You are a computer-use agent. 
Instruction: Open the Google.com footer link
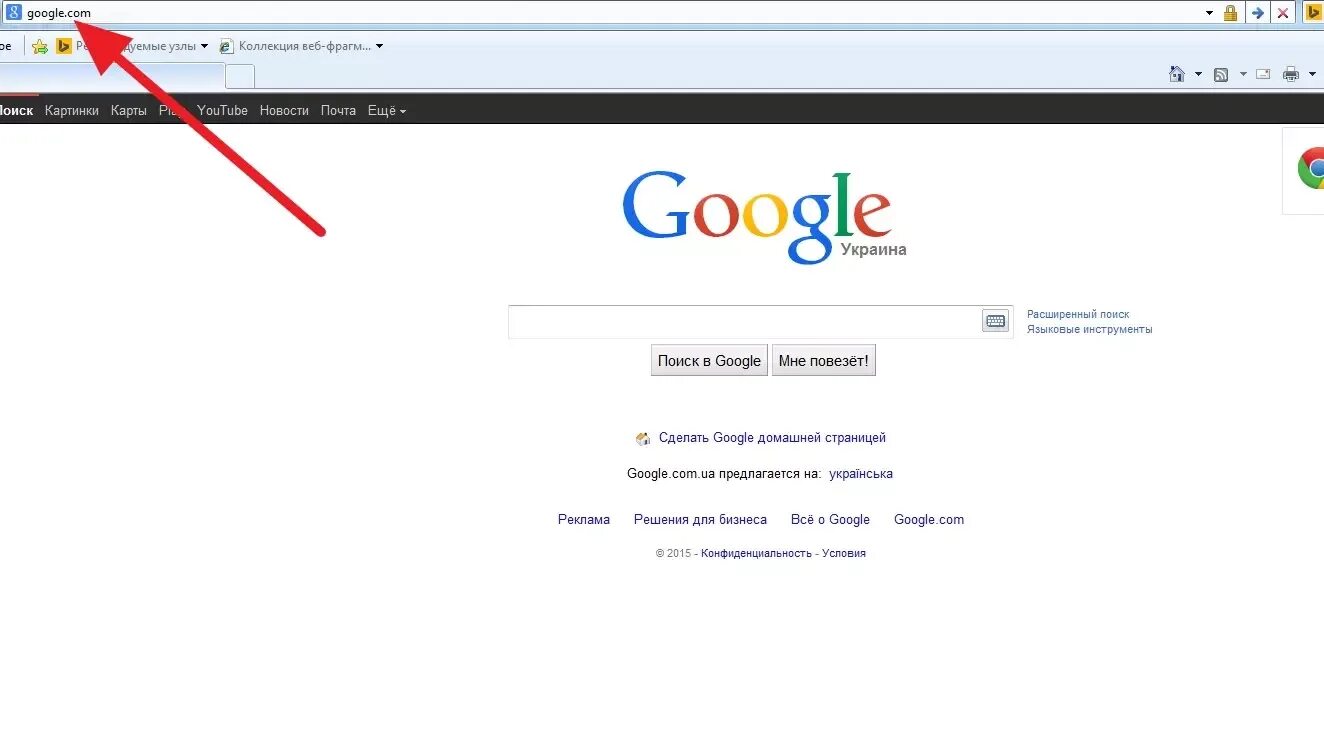[929, 520]
